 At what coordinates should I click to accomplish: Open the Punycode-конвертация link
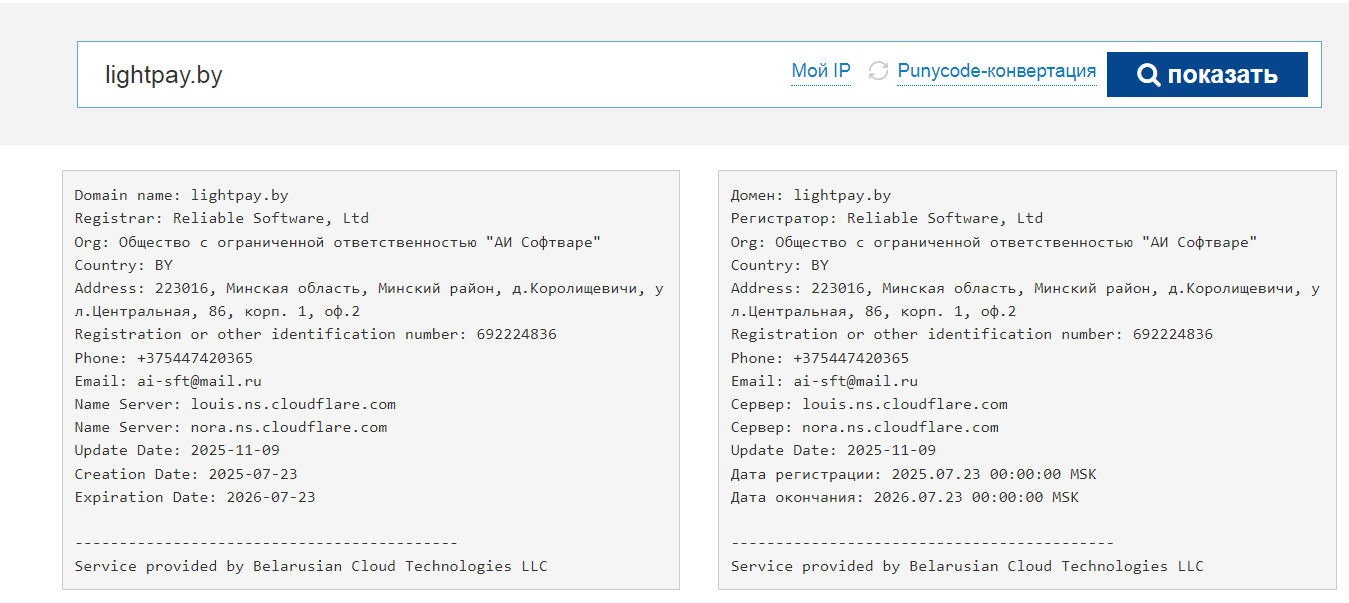pyautogui.click(x=996, y=71)
